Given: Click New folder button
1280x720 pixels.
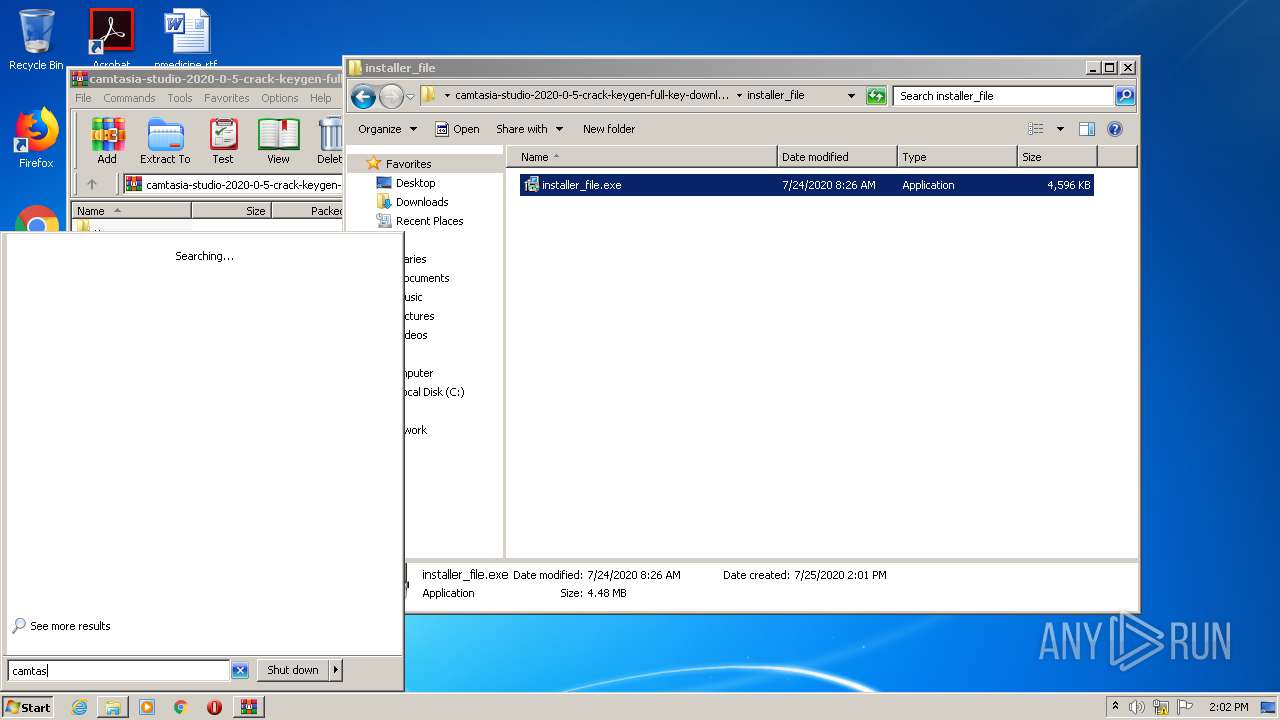Looking at the screenshot, I should pos(609,129).
